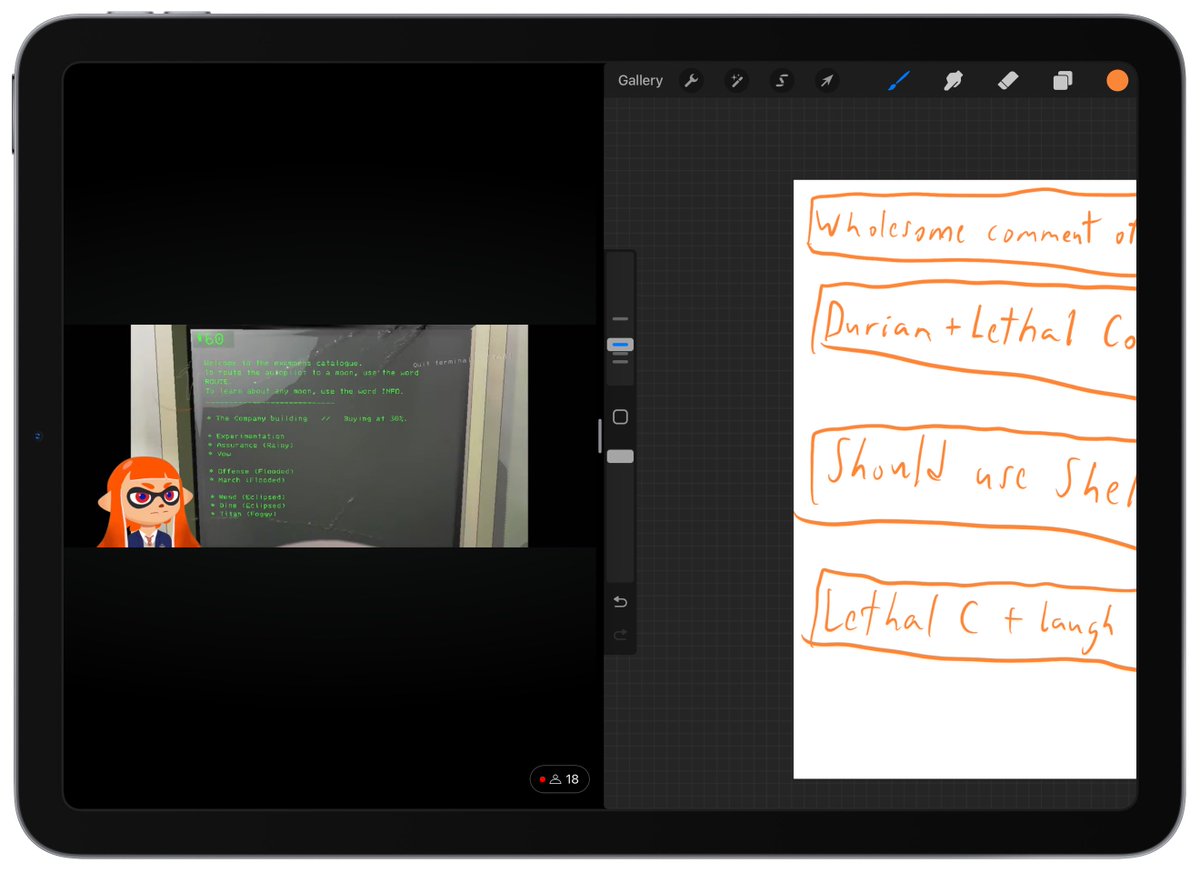Screen dimensions: 1200x873
Task: Select the Paint brush tool
Action: click(899, 81)
